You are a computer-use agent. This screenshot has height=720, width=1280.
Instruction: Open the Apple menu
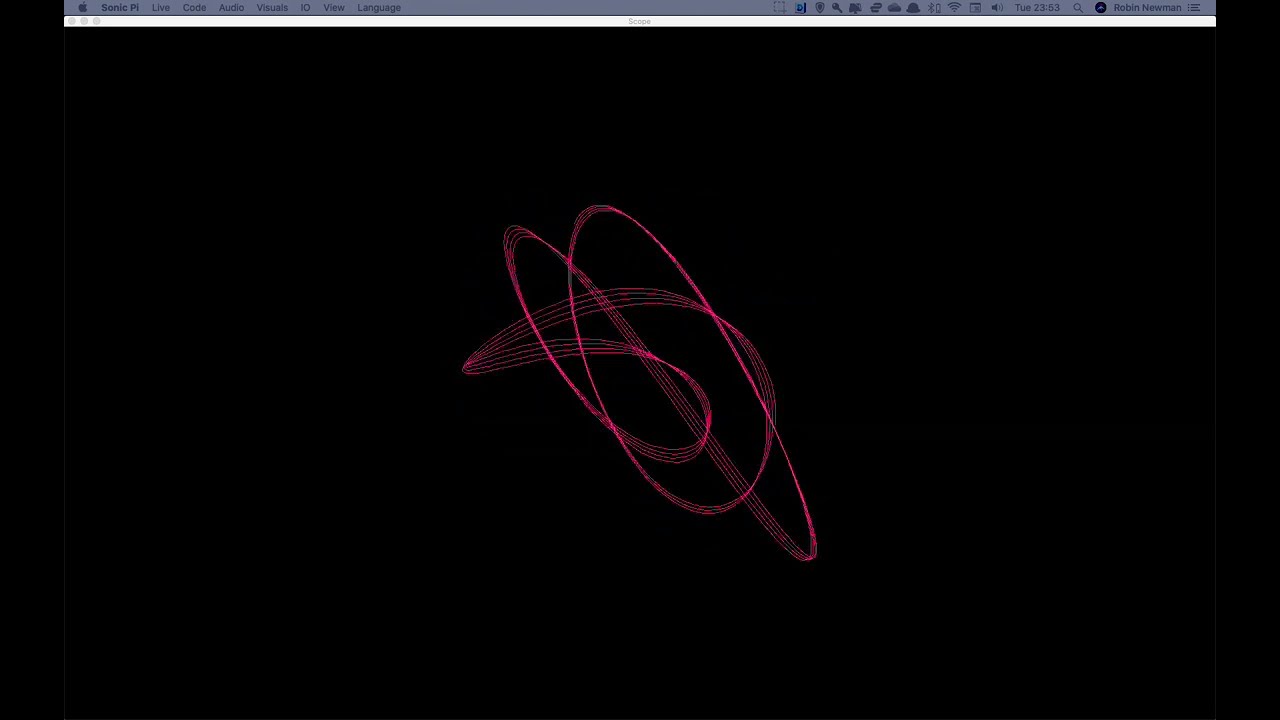[x=83, y=7]
